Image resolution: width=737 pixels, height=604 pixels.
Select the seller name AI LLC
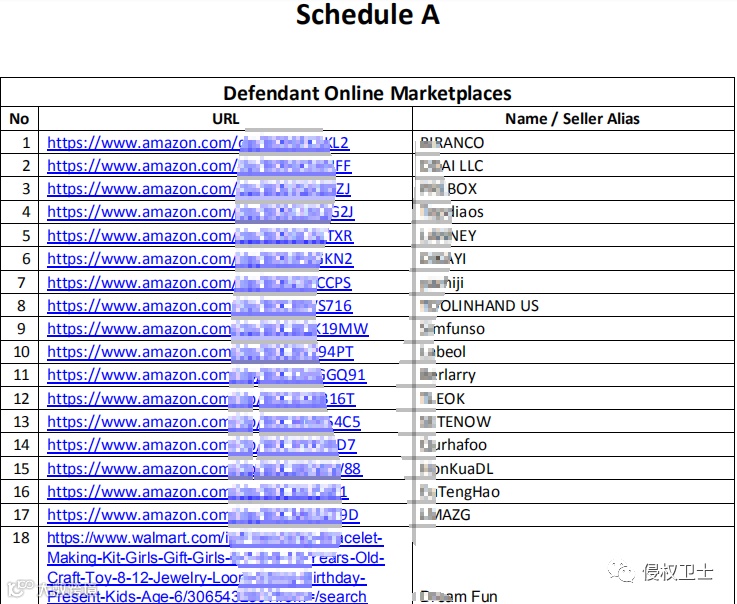(451, 165)
